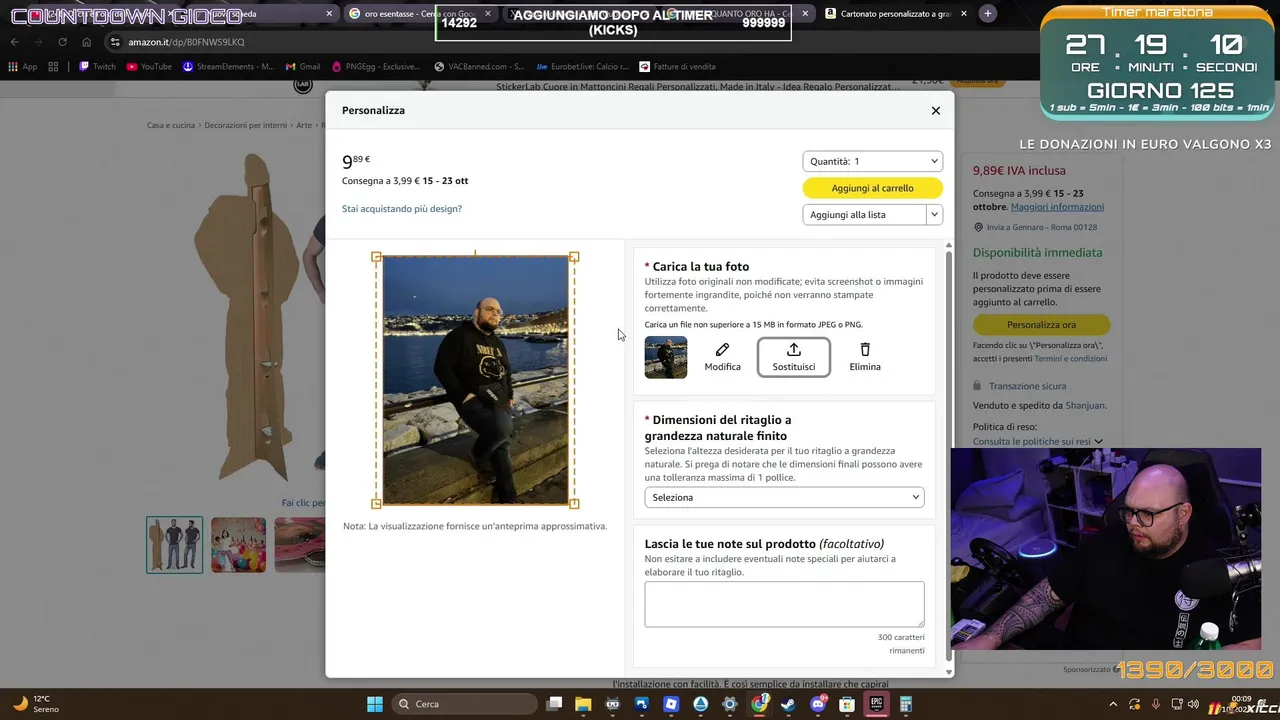Open Termini e condizioni link

(x=1070, y=358)
